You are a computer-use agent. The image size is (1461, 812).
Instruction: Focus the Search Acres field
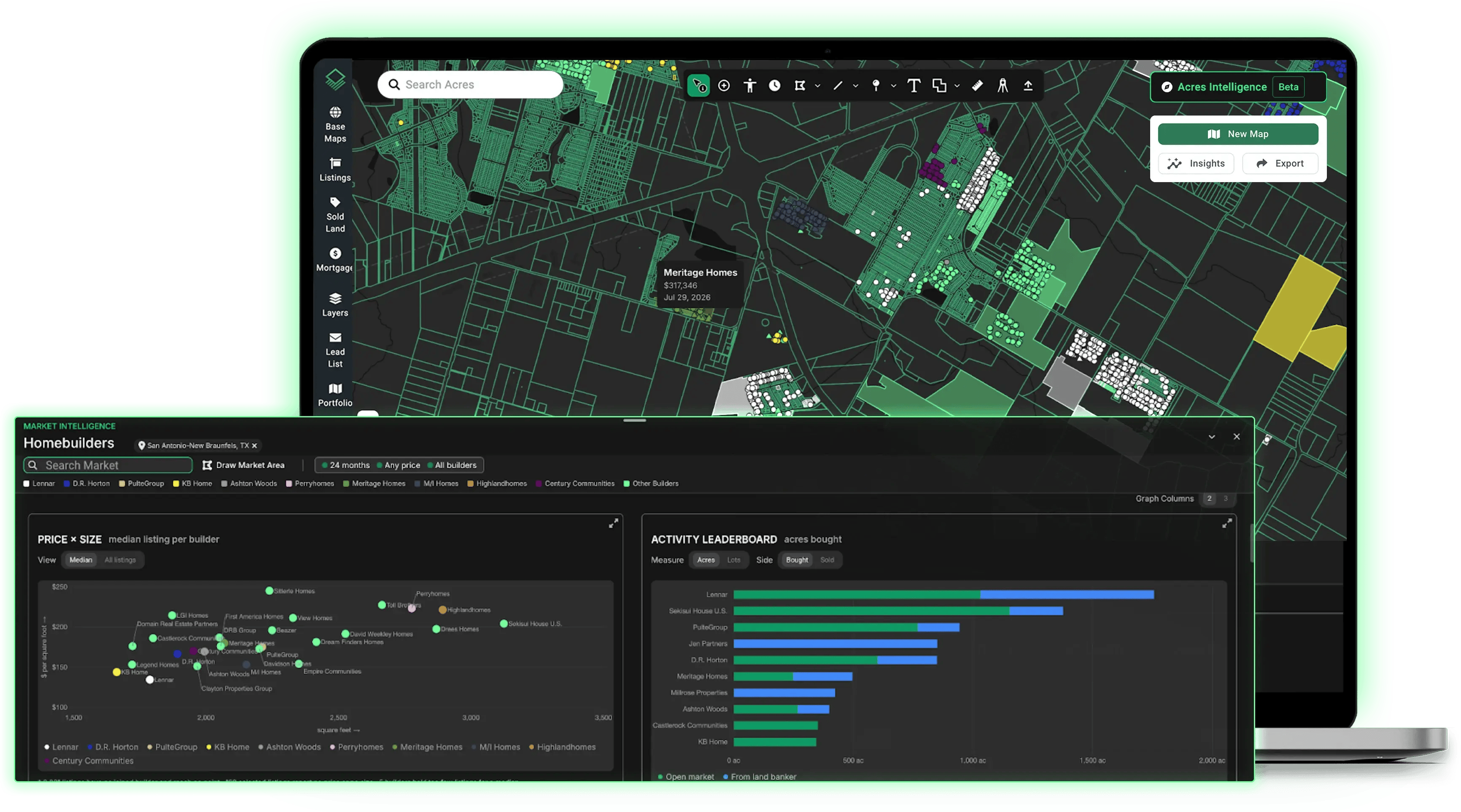click(470, 85)
